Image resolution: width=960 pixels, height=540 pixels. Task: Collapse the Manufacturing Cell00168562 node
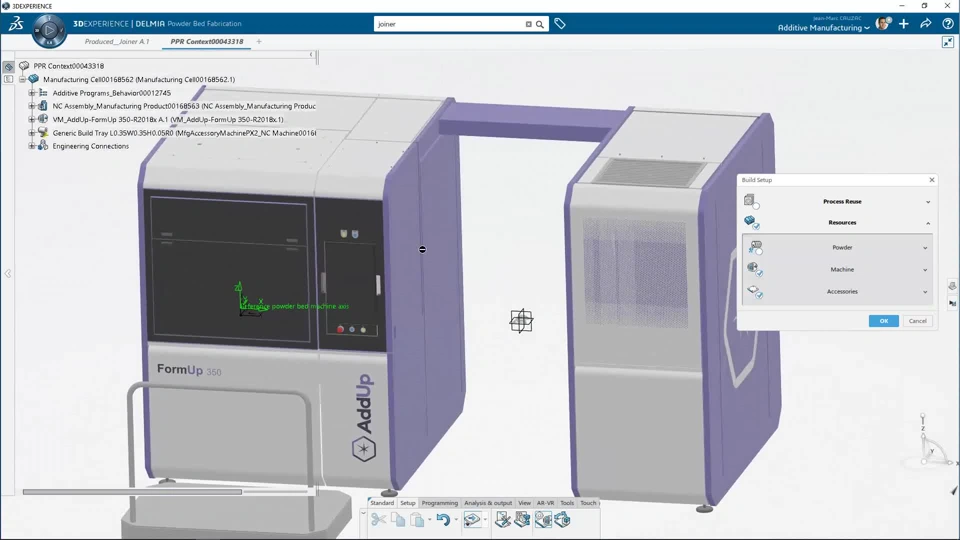pyautogui.click(x=22, y=80)
